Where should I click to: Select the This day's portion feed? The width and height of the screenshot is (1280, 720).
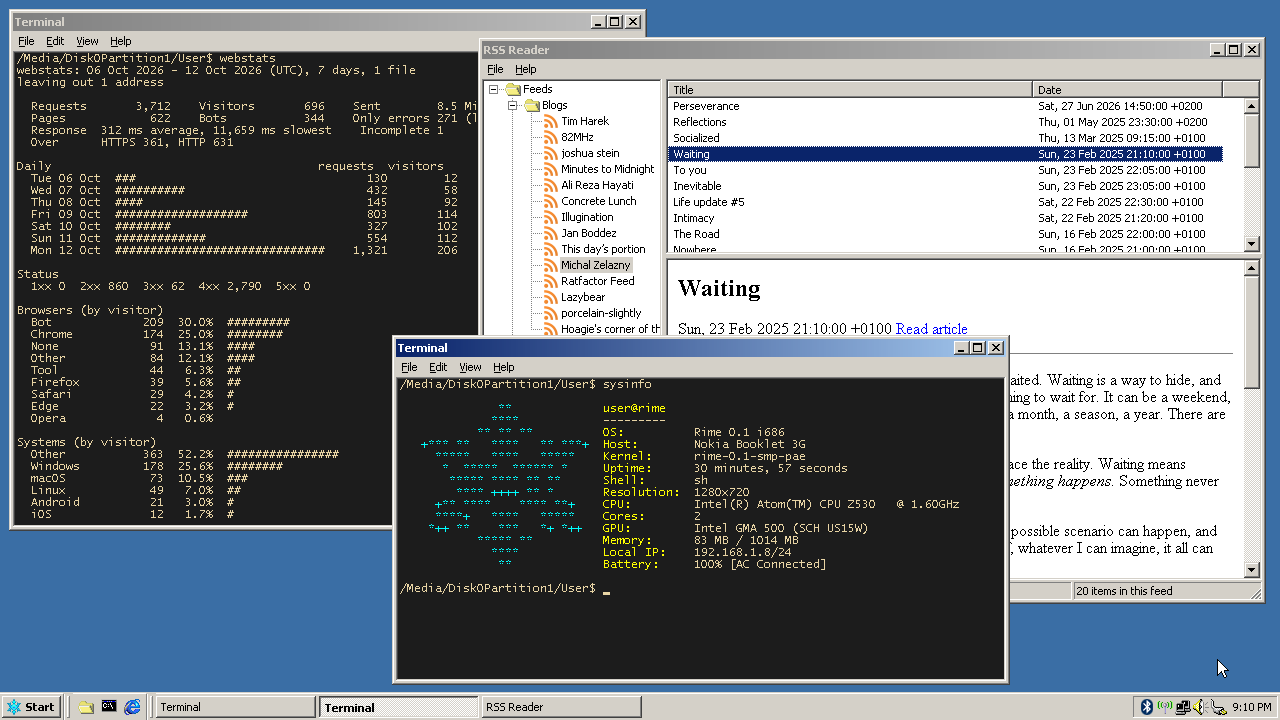(x=603, y=249)
